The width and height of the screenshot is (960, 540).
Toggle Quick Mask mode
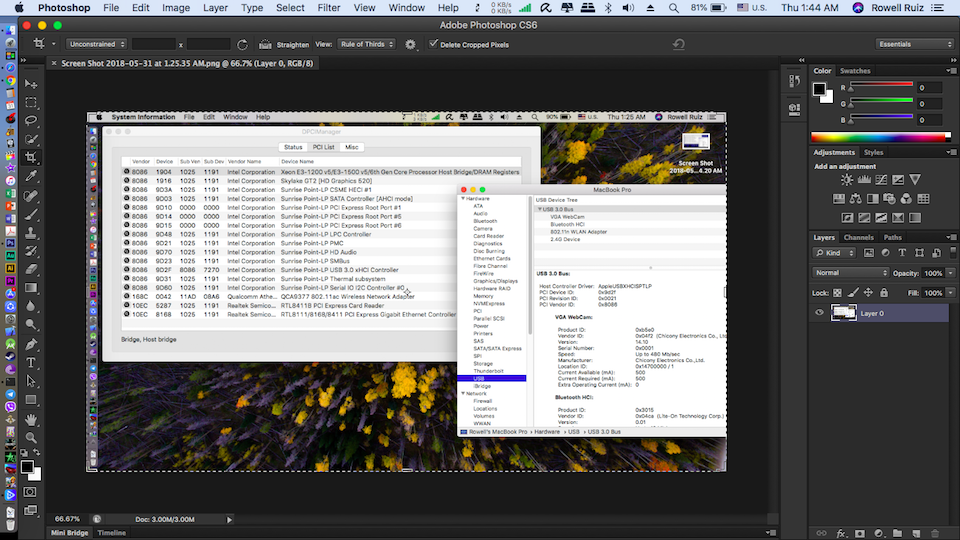click(30, 492)
